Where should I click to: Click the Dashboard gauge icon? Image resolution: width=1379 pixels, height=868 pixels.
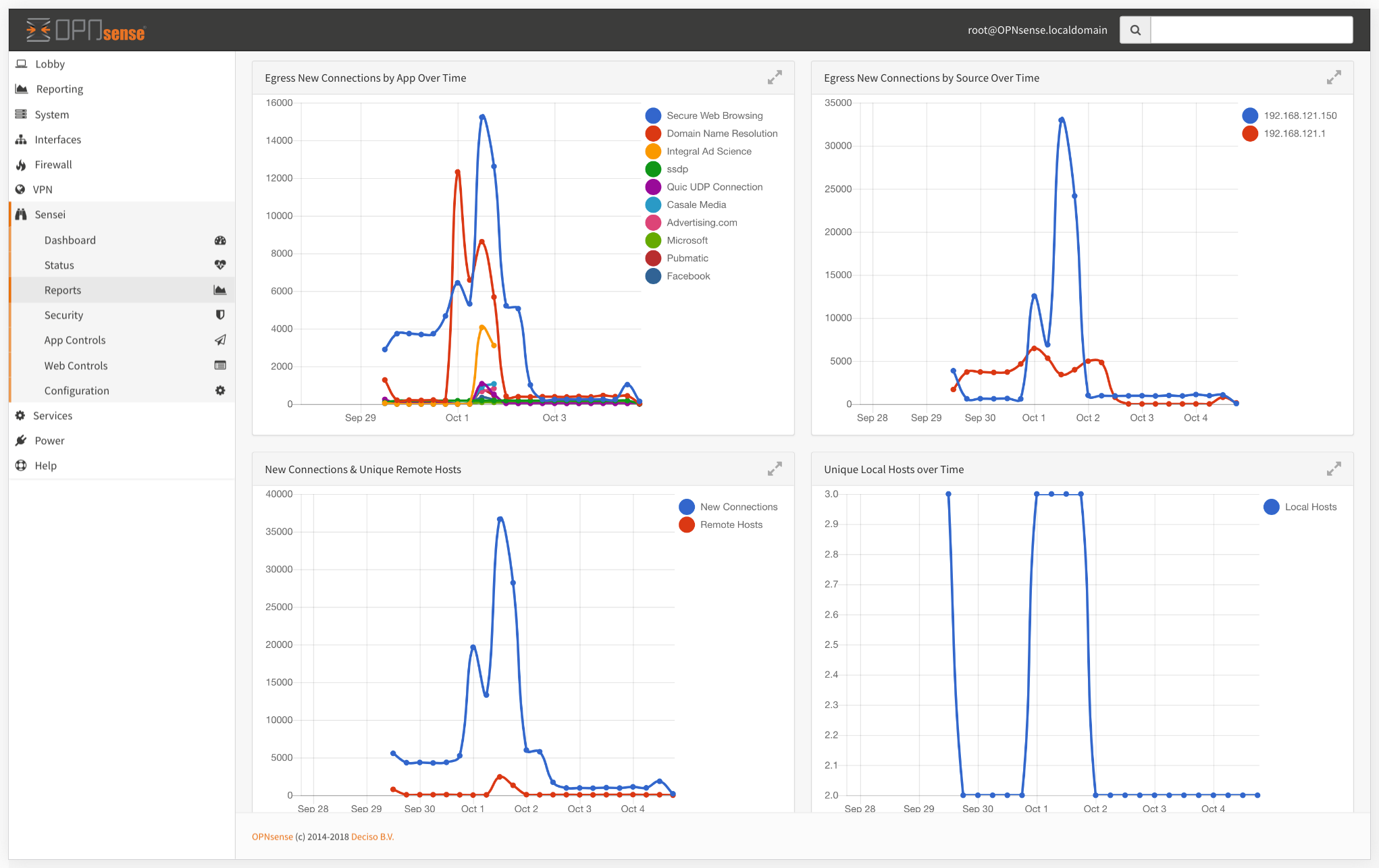pos(220,240)
